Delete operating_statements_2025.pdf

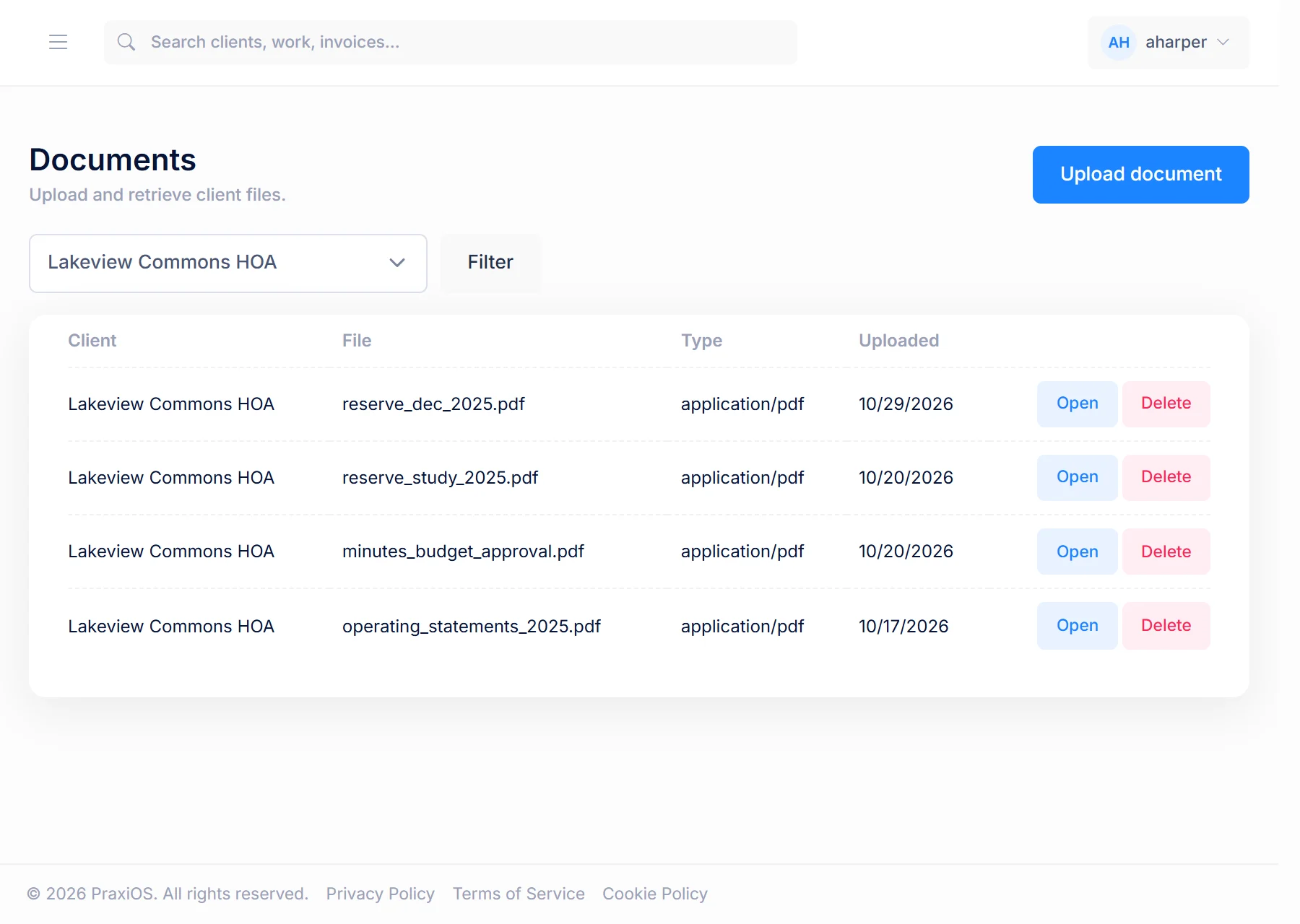coord(1166,626)
